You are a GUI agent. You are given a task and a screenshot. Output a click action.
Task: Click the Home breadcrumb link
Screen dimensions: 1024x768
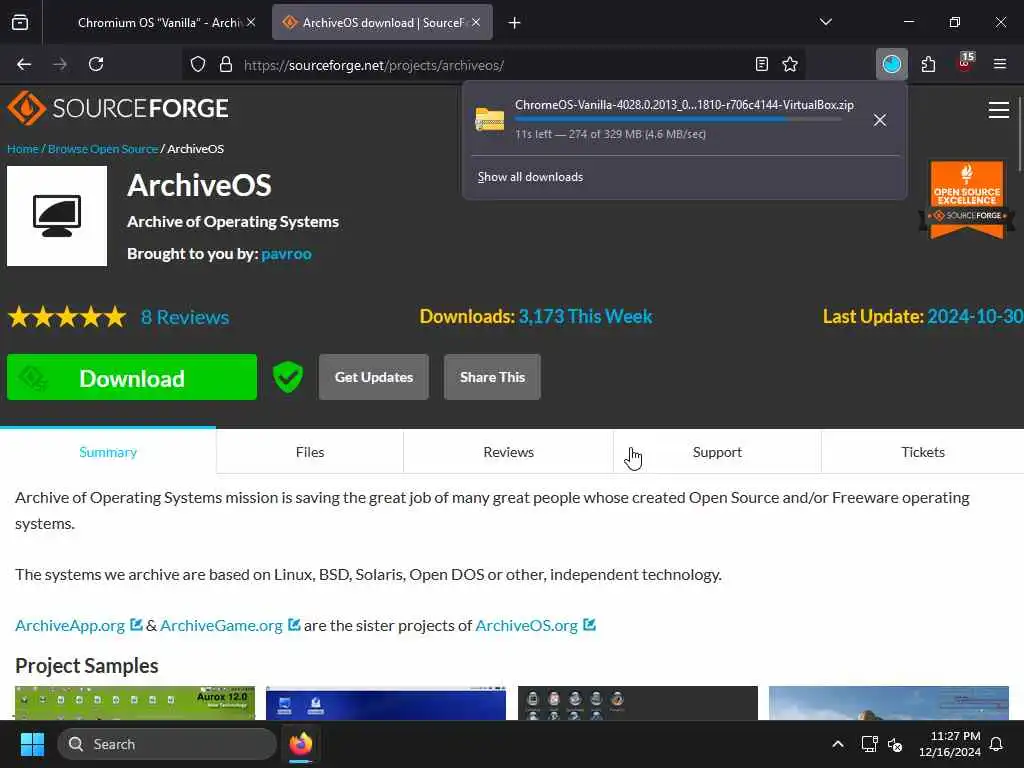click(x=23, y=149)
